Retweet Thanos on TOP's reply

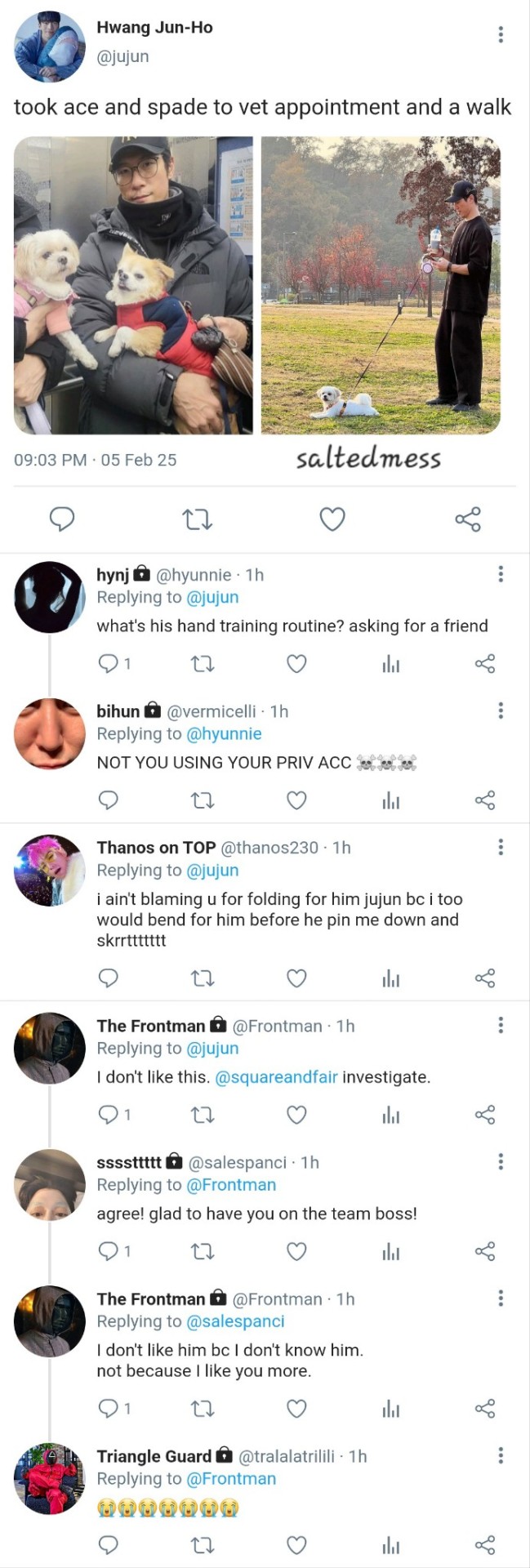point(203,978)
